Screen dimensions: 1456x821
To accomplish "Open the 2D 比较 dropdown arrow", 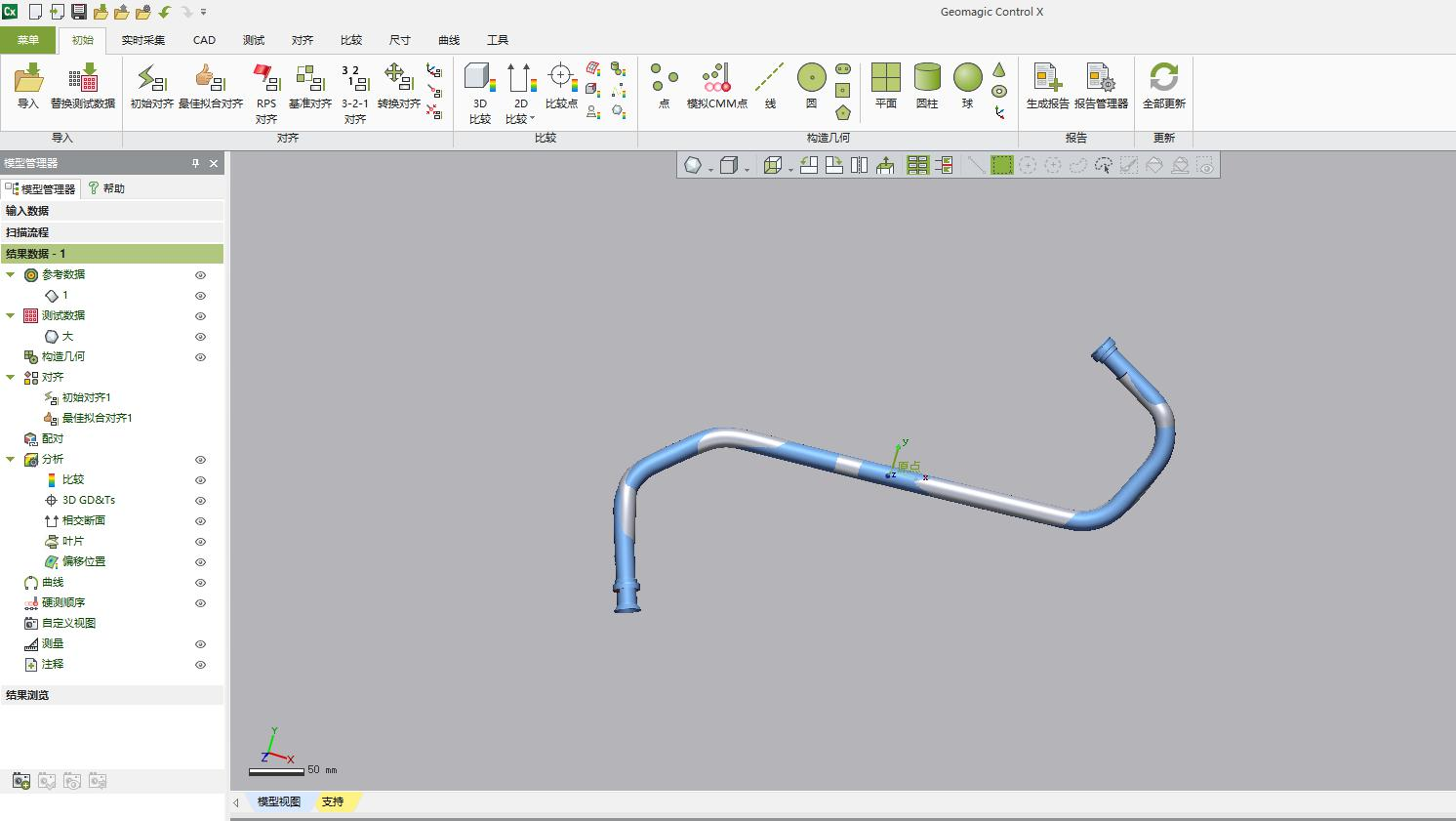I will (533, 119).
